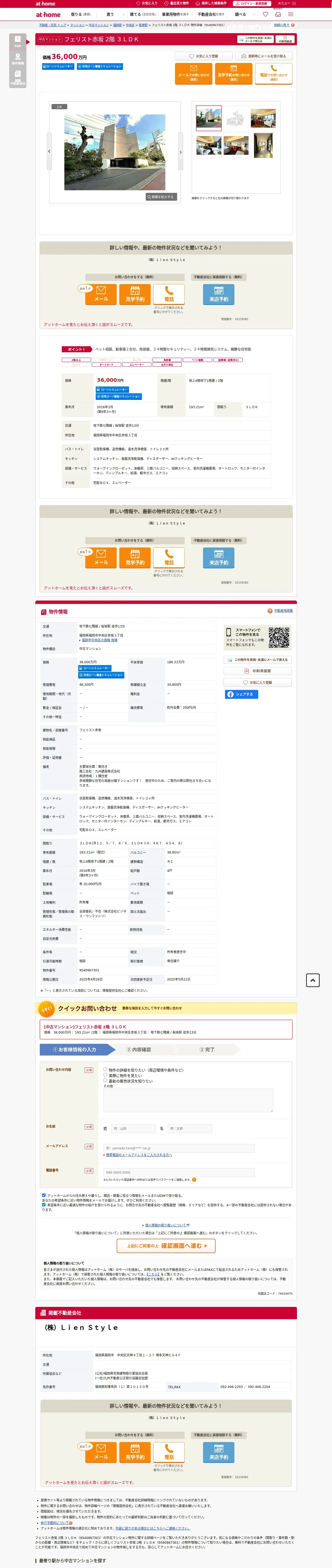Image resolution: width=332 pixels, height=1568 pixels.
Task: Click the メール button in the first inquiry box
Action: 101,295
